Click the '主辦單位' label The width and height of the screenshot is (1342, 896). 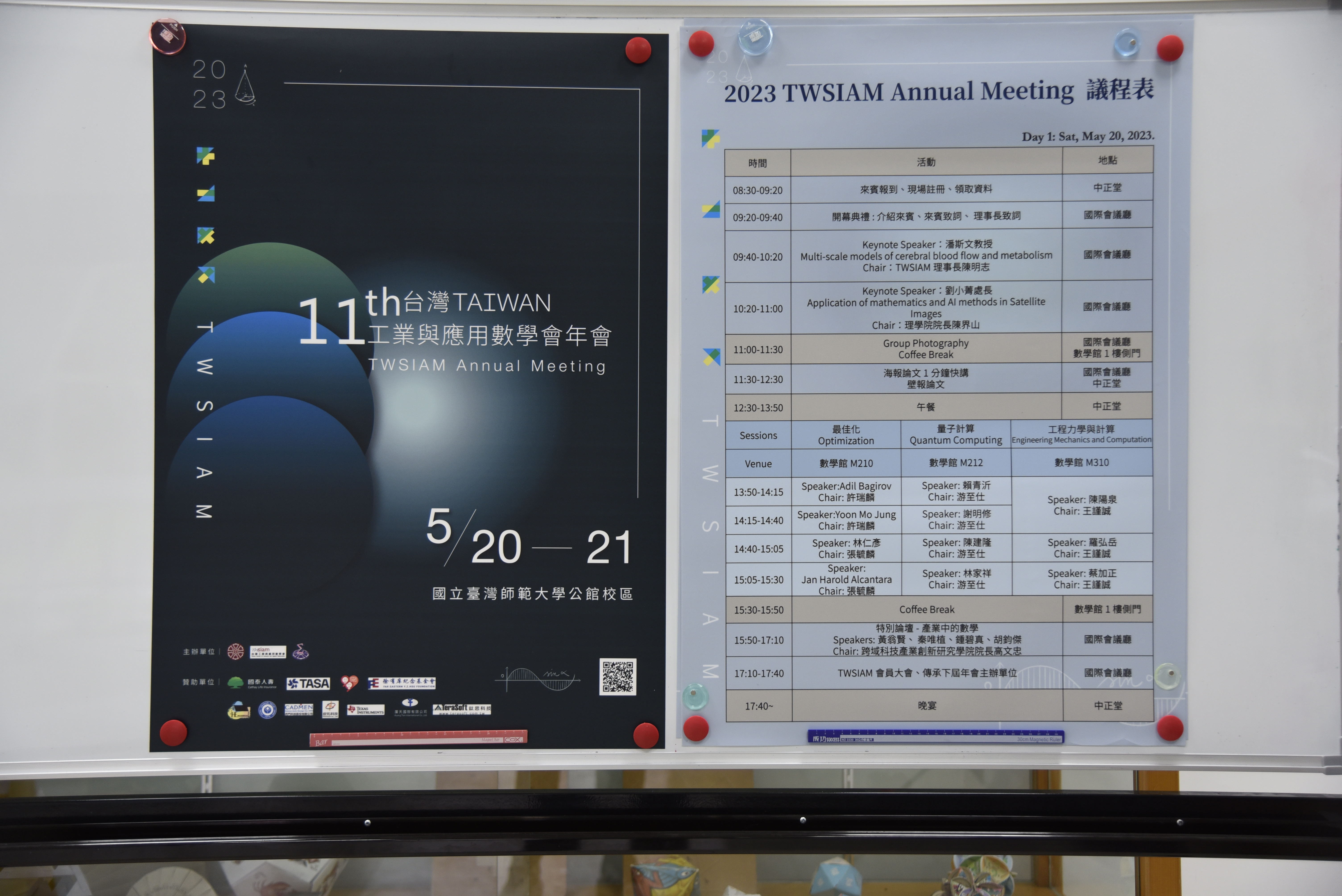[x=199, y=652]
